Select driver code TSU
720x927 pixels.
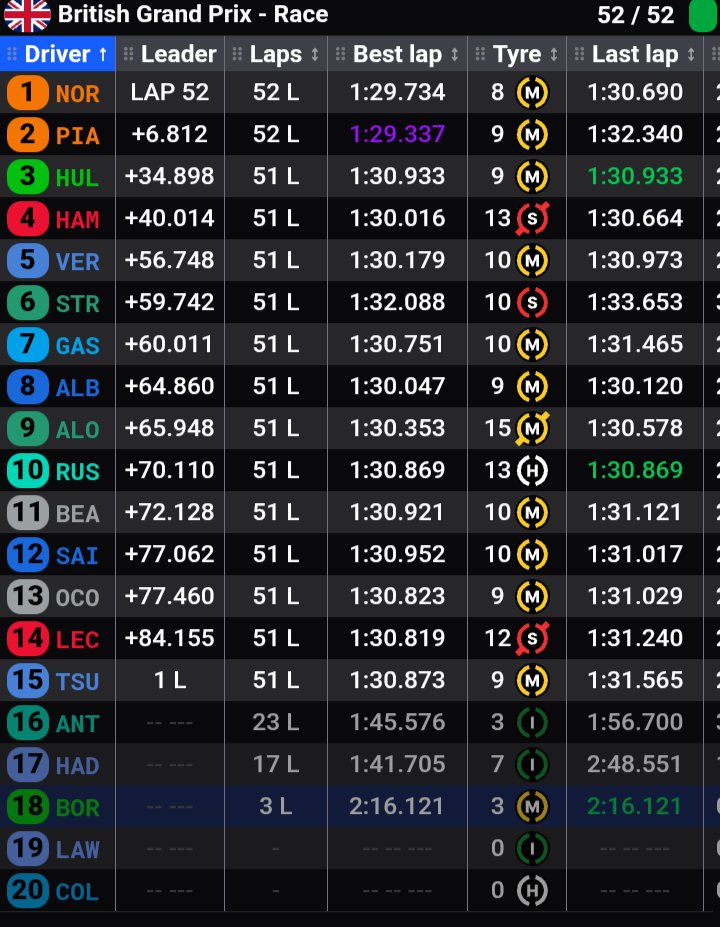click(77, 682)
